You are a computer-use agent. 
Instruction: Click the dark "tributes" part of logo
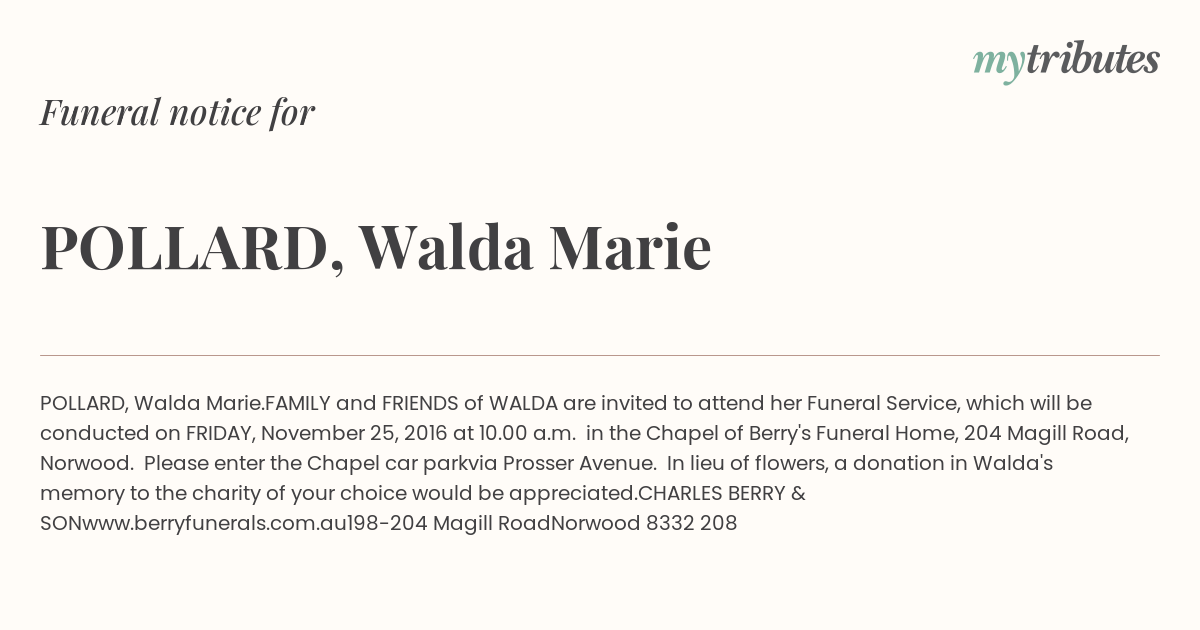point(1092,59)
